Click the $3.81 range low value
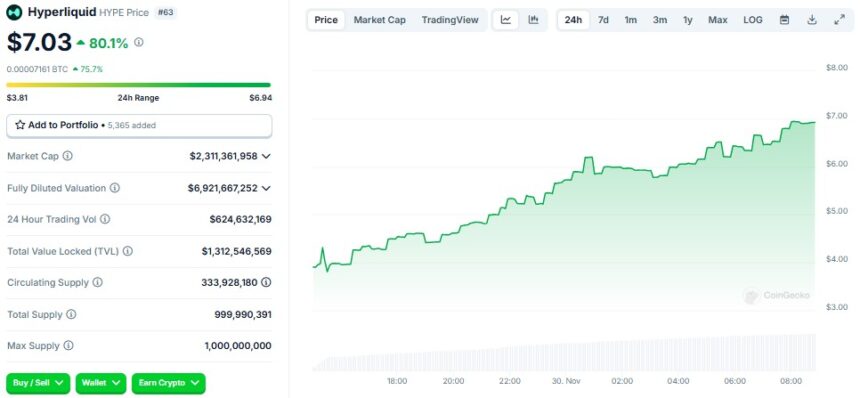 tap(17, 98)
